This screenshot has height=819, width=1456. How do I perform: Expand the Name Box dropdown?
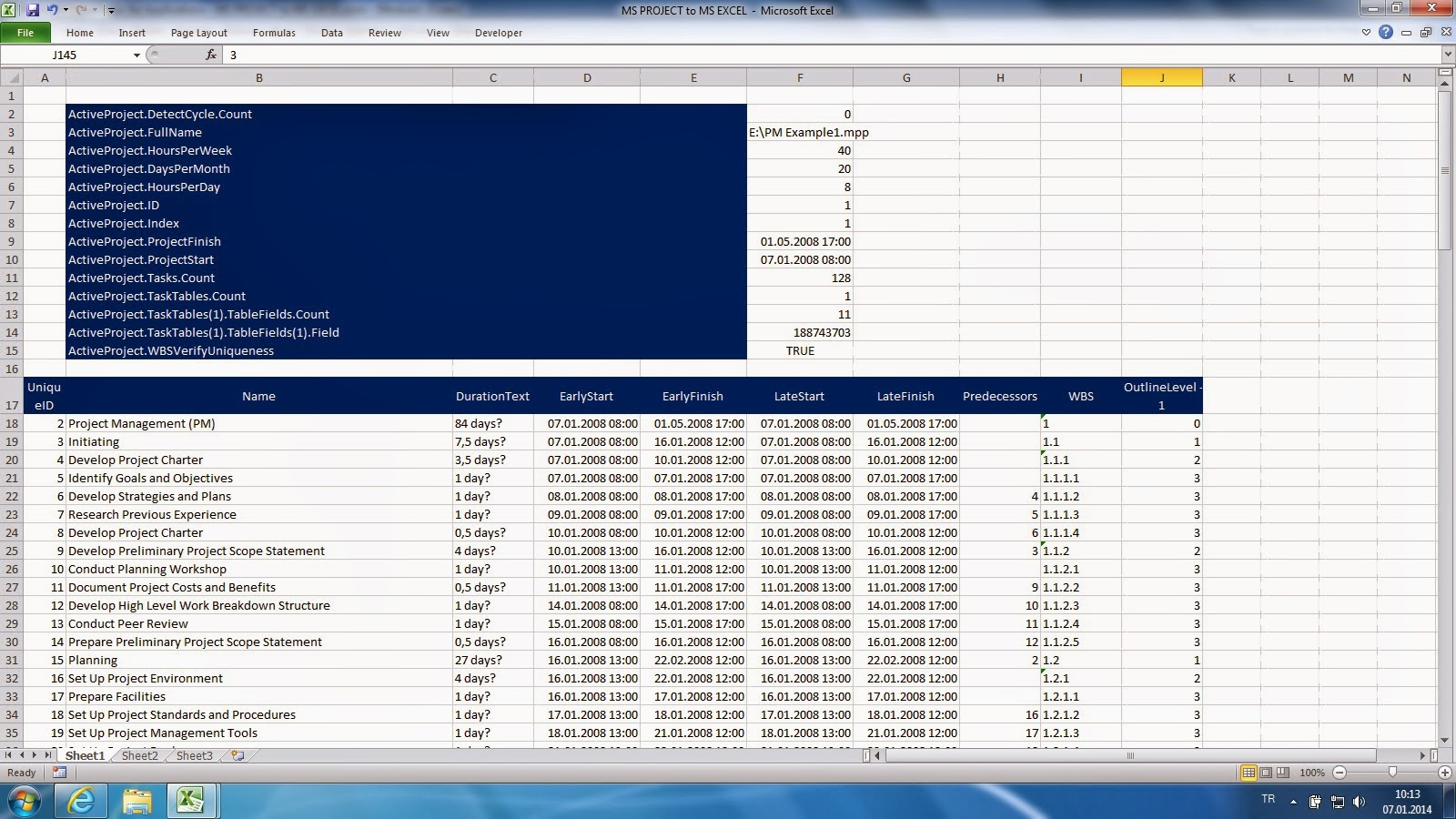[136, 56]
